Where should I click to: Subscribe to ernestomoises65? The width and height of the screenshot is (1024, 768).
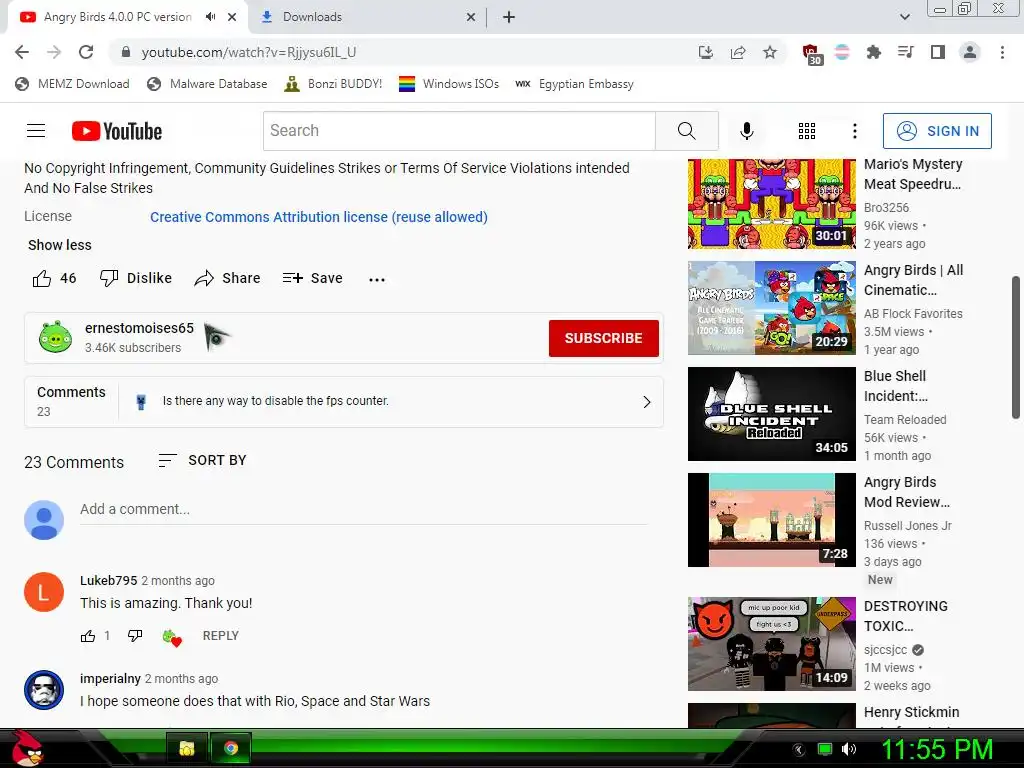[x=603, y=338]
